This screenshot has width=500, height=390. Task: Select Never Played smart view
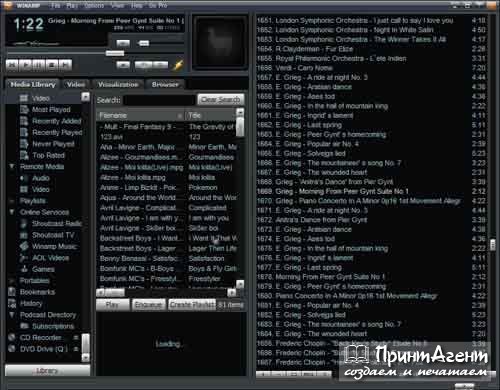click(x=53, y=144)
